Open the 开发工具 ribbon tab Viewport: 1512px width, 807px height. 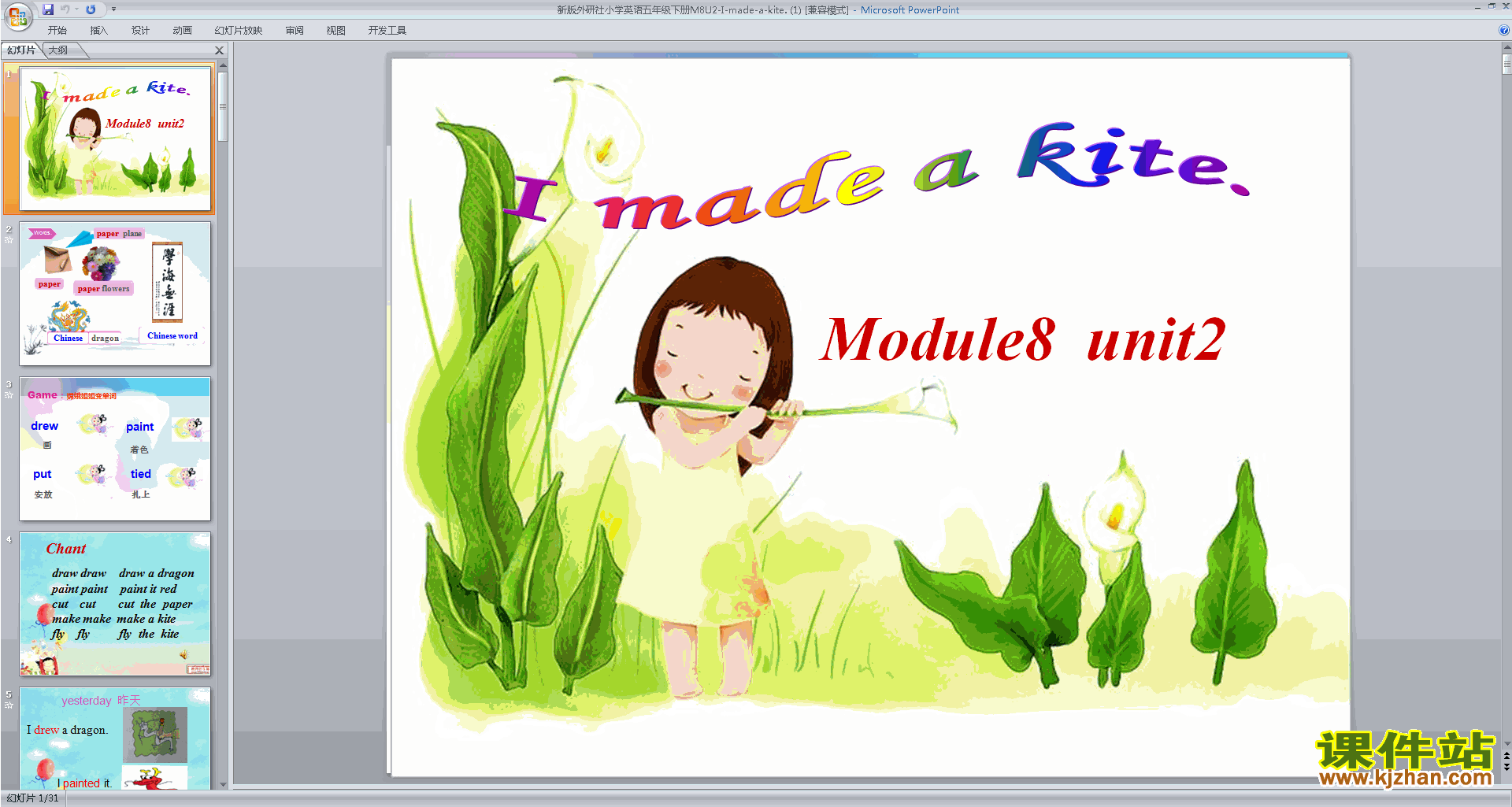click(387, 31)
